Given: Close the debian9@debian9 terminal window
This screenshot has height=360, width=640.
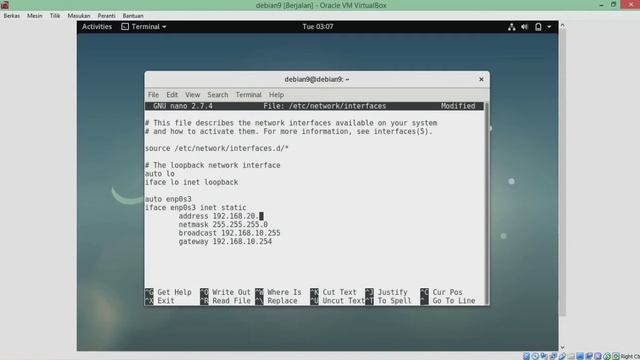Looking at the screenshot, I should point(481,79).
